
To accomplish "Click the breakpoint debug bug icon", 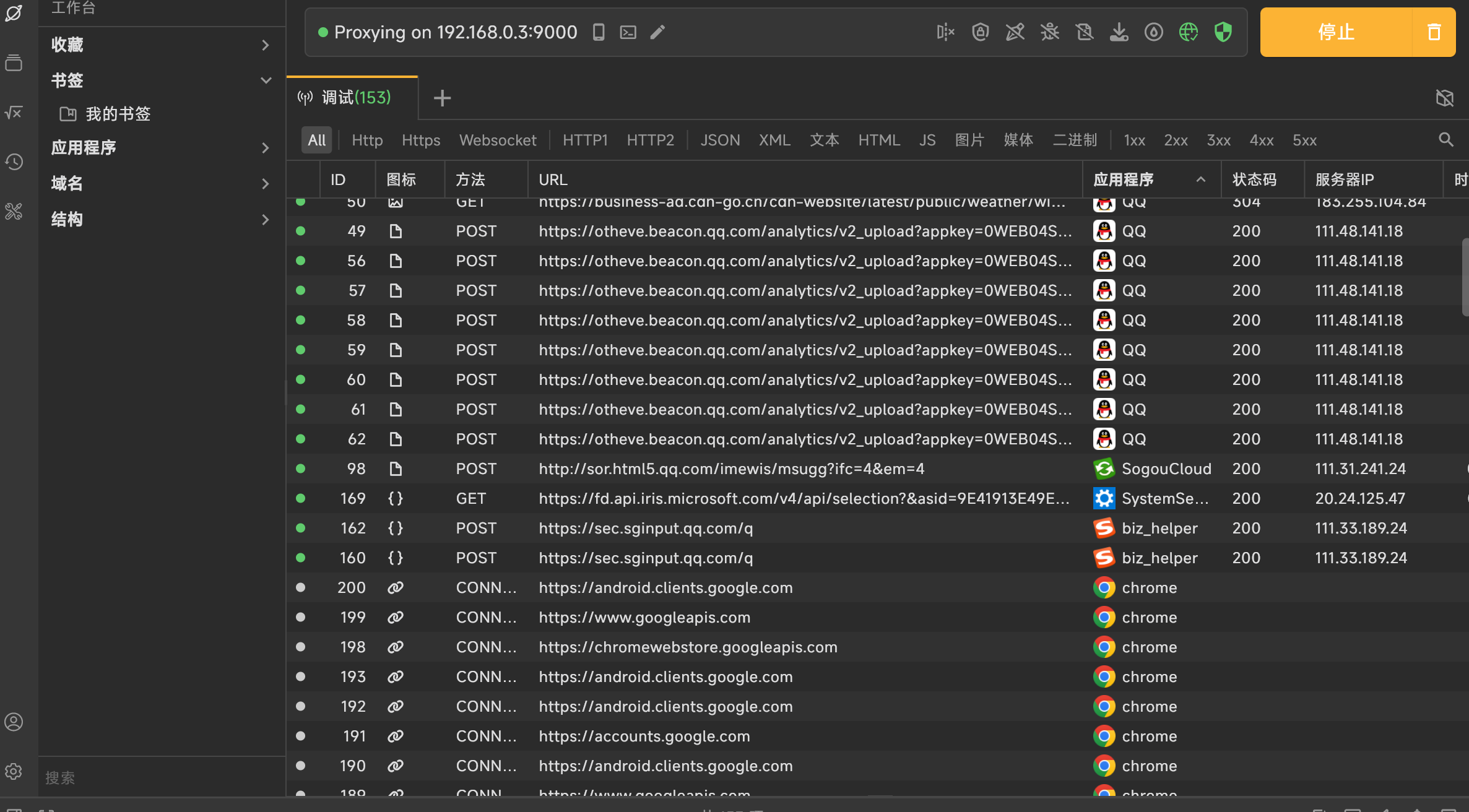I will click(1050, 32).
